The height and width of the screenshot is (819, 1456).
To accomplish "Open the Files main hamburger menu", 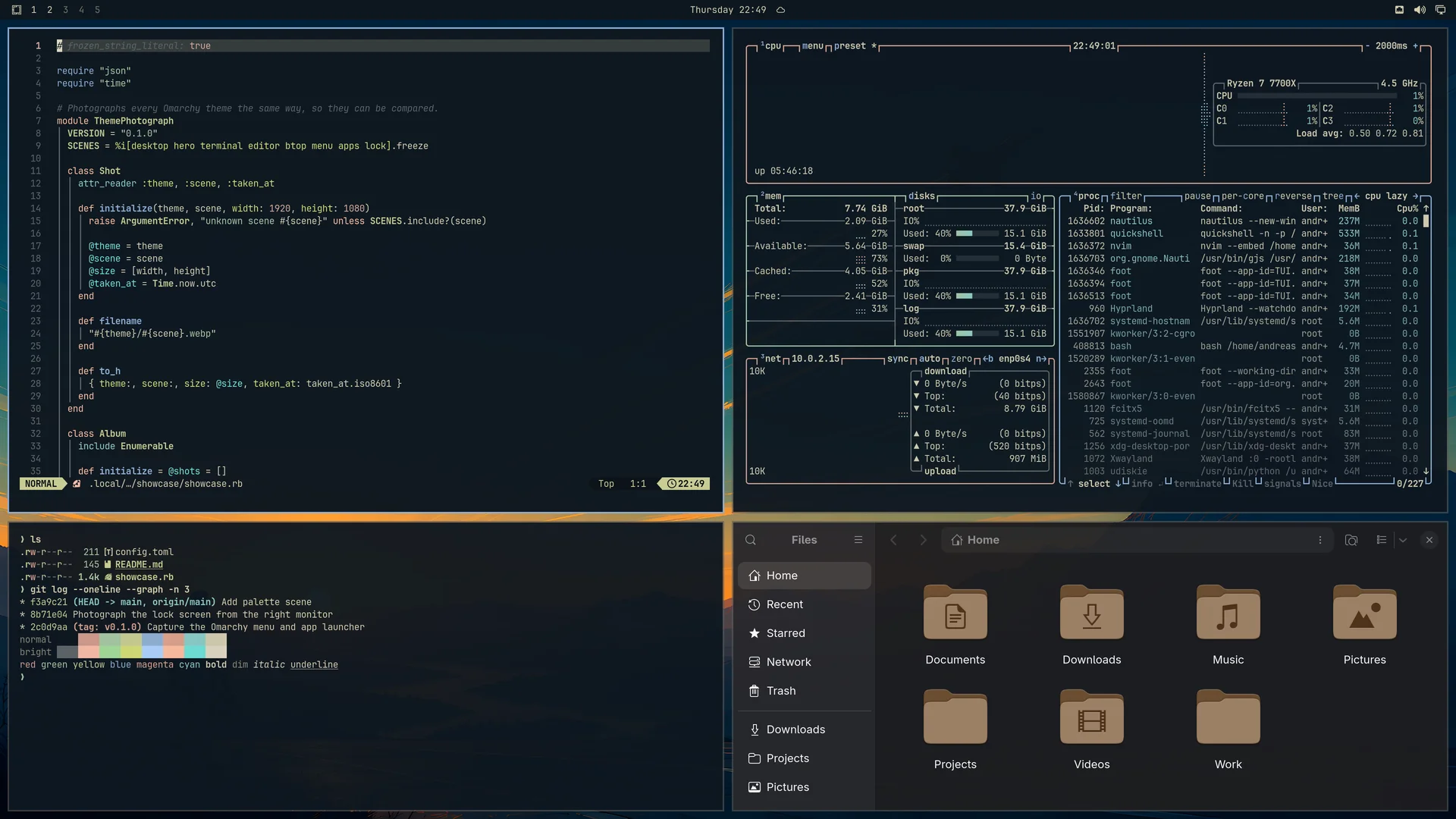I will (858, 540).
